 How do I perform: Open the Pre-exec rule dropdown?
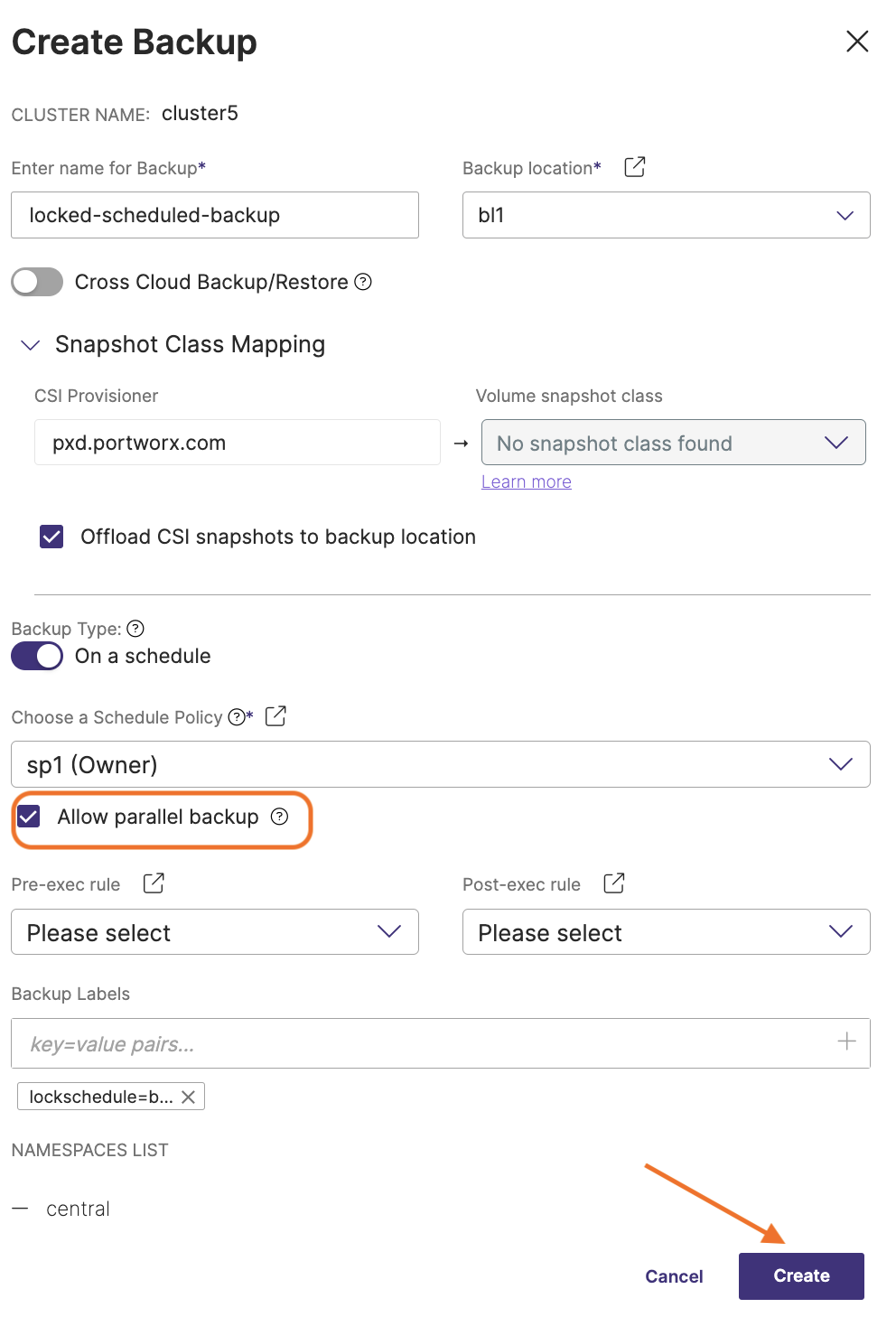pyautogui.click(x=214, y=932)
